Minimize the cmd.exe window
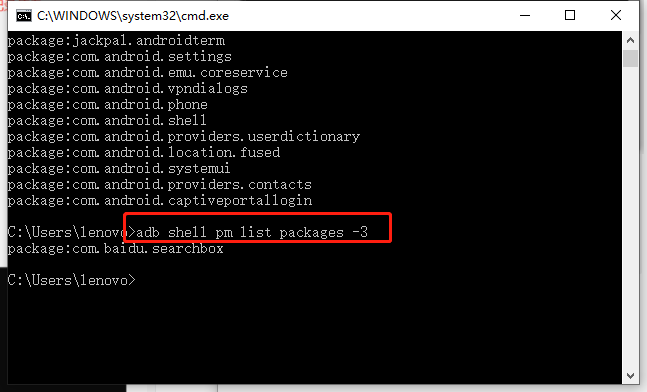Image resolution: width=647 pixels, height=392 pixels. pyautogui.click(x=525, y=16)
